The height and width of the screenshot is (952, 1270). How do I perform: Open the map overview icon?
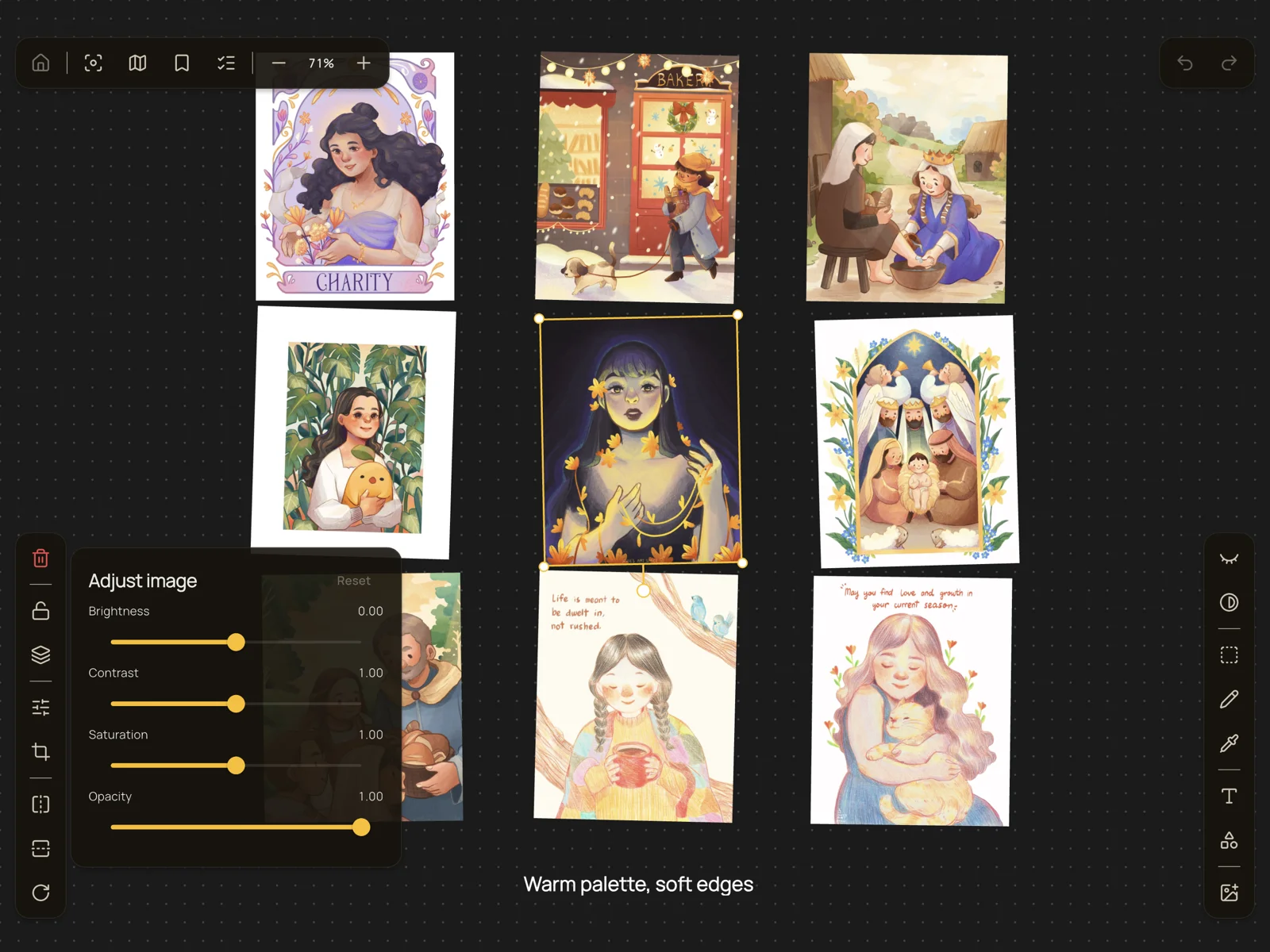pyautogui.click(x=137, y=63)
